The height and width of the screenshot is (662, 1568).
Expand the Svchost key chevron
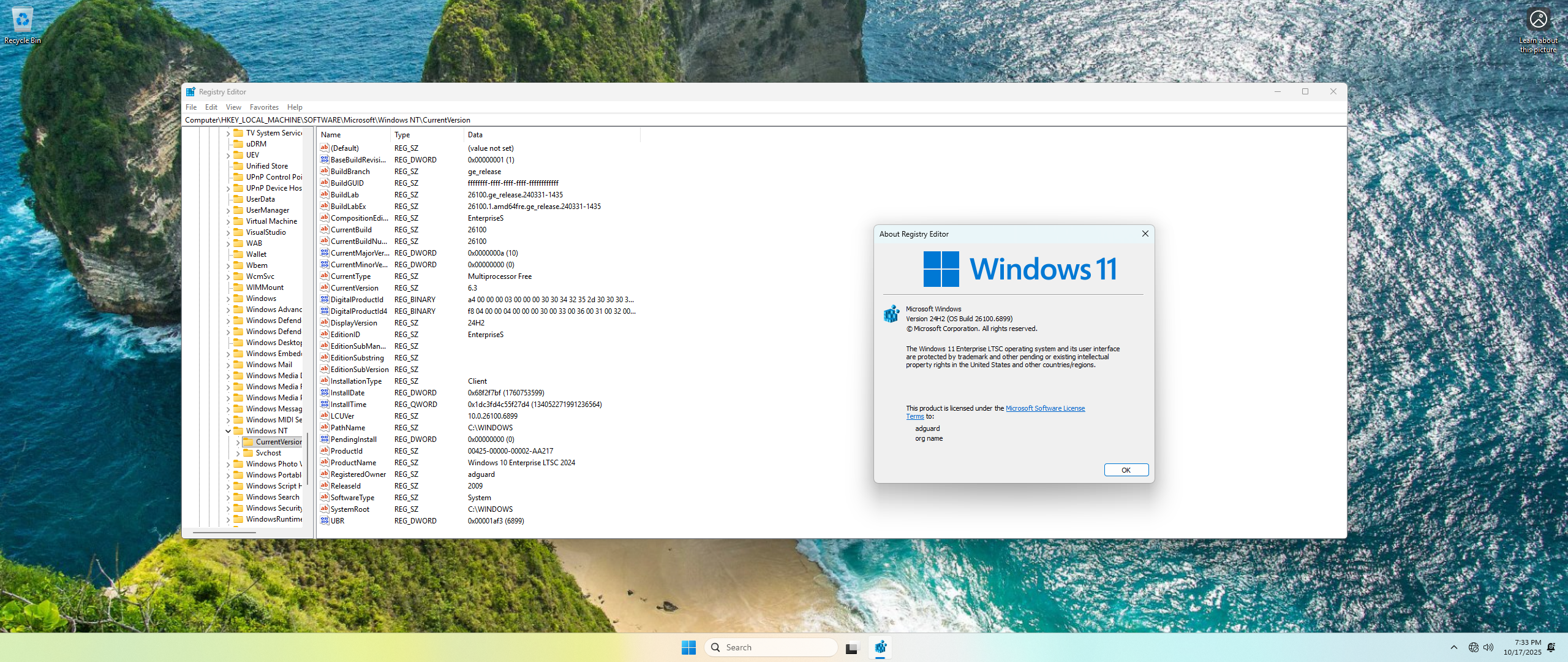238,453
